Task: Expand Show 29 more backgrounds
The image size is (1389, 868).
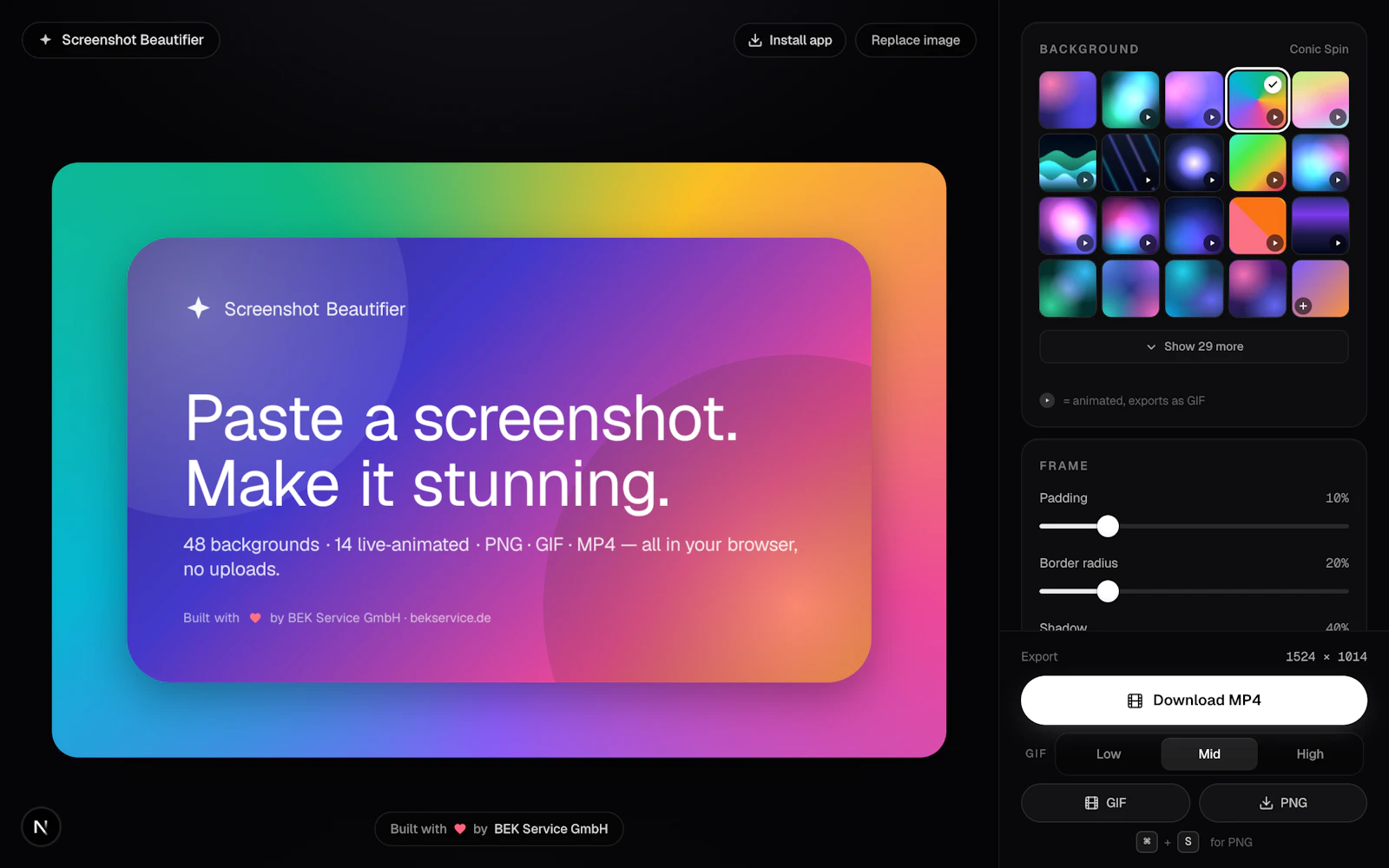Action: pos(1194,346)
